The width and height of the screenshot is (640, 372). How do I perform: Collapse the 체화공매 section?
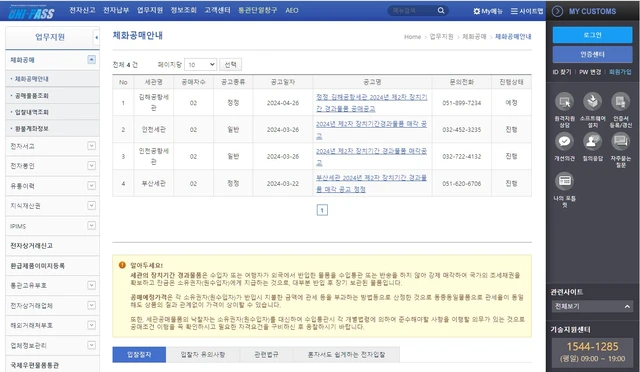(x=91, y=60)
